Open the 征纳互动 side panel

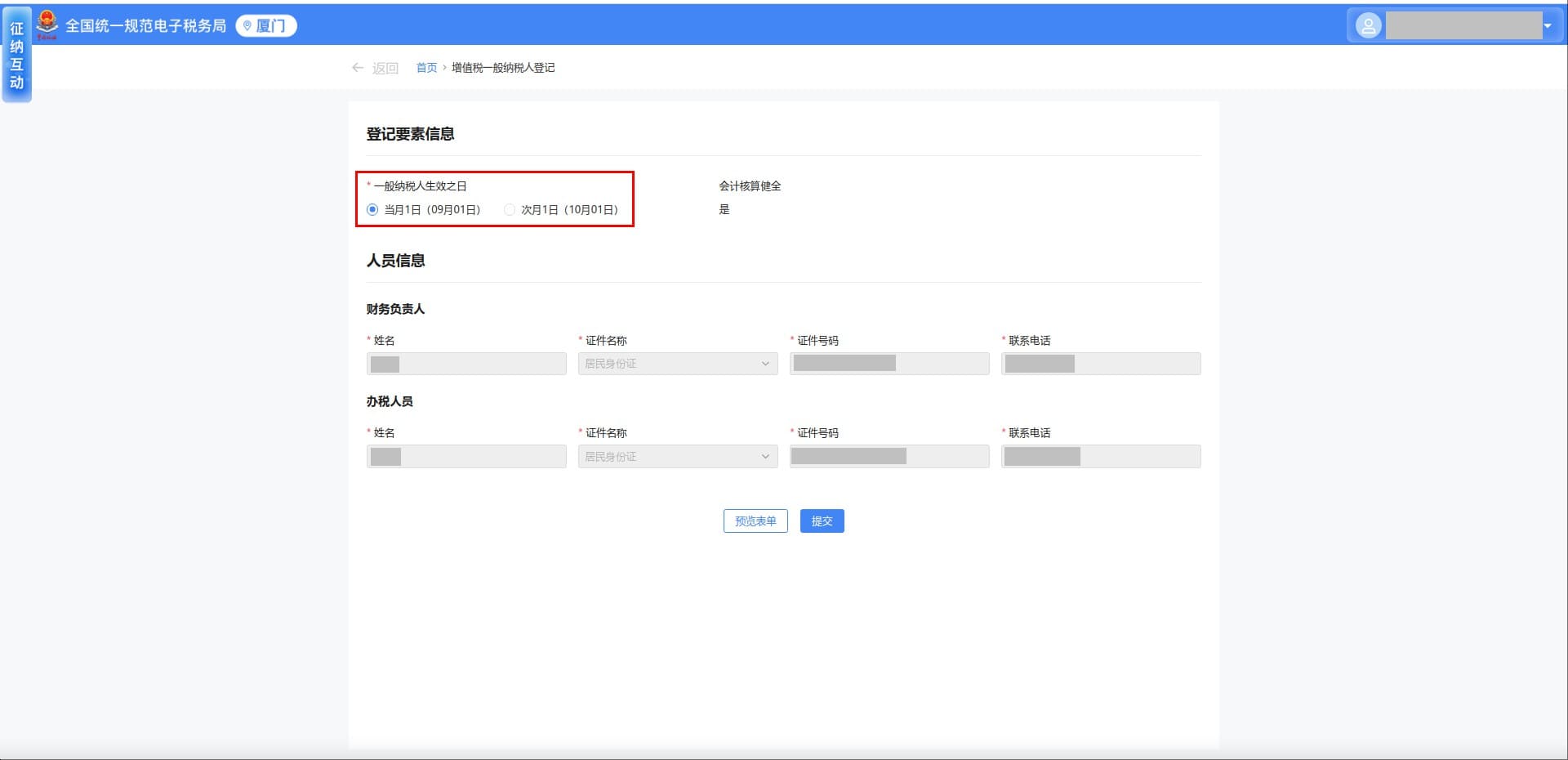pos(16,55)
